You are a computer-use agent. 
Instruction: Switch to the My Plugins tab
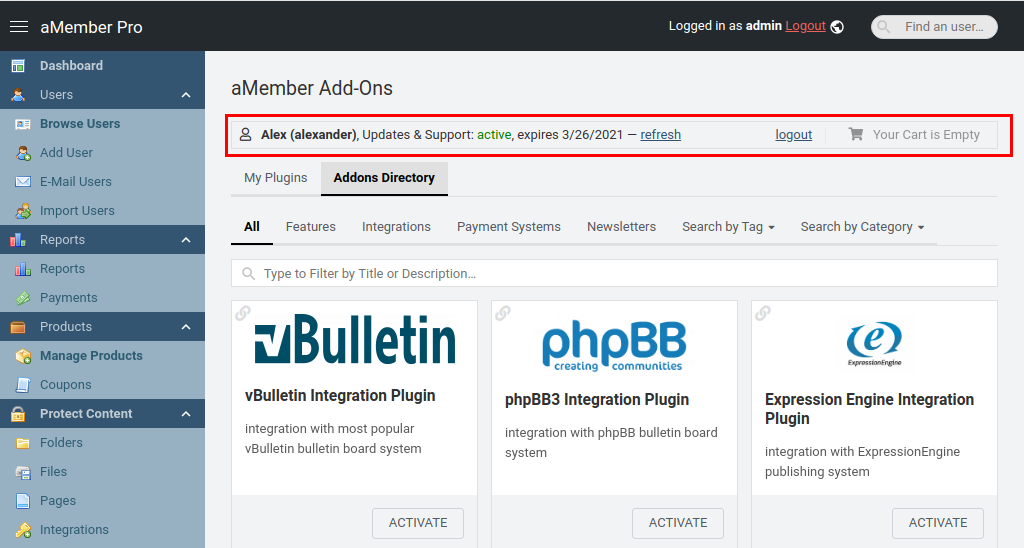[276, 178]
